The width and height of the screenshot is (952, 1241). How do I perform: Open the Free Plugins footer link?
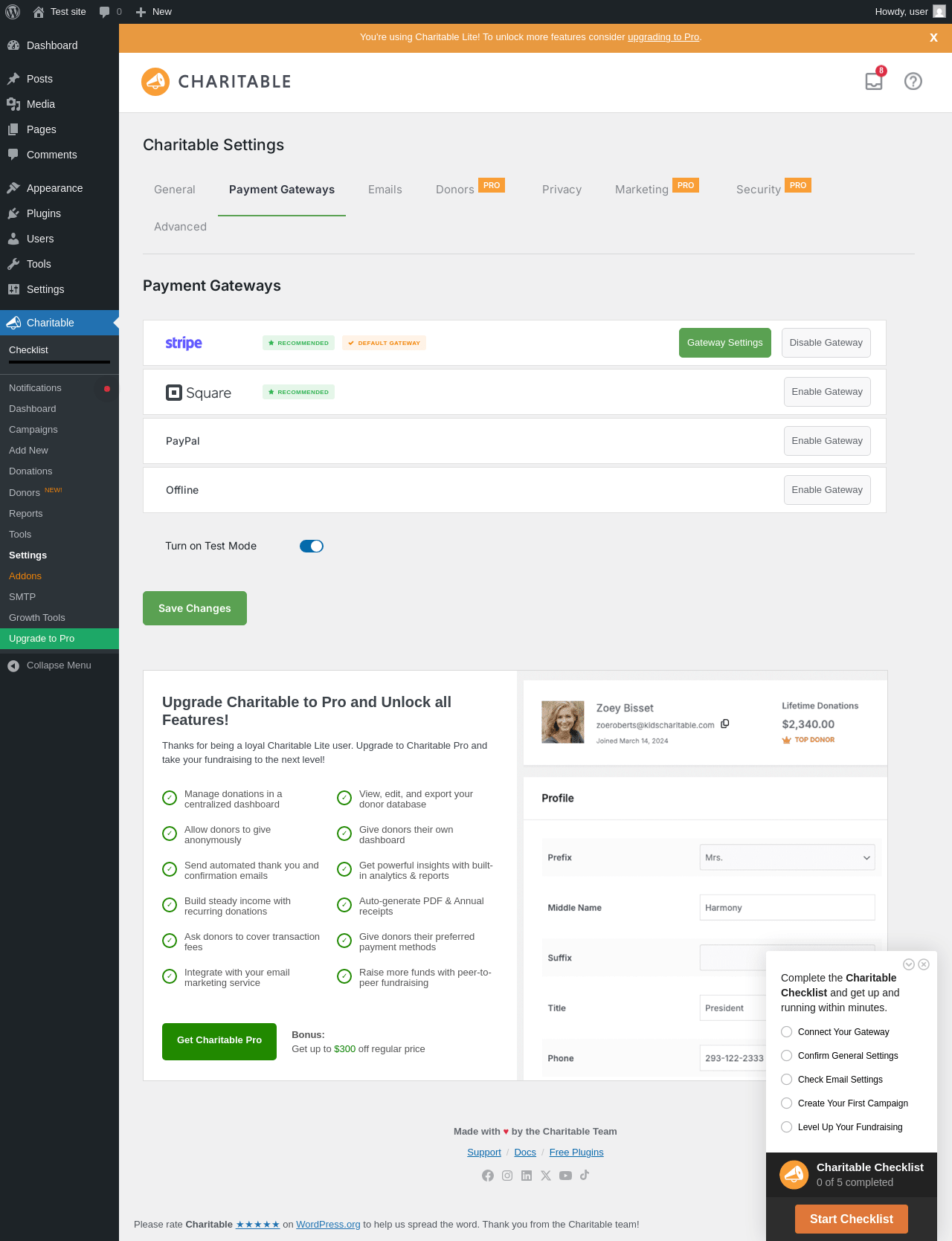pos(576,1153)
